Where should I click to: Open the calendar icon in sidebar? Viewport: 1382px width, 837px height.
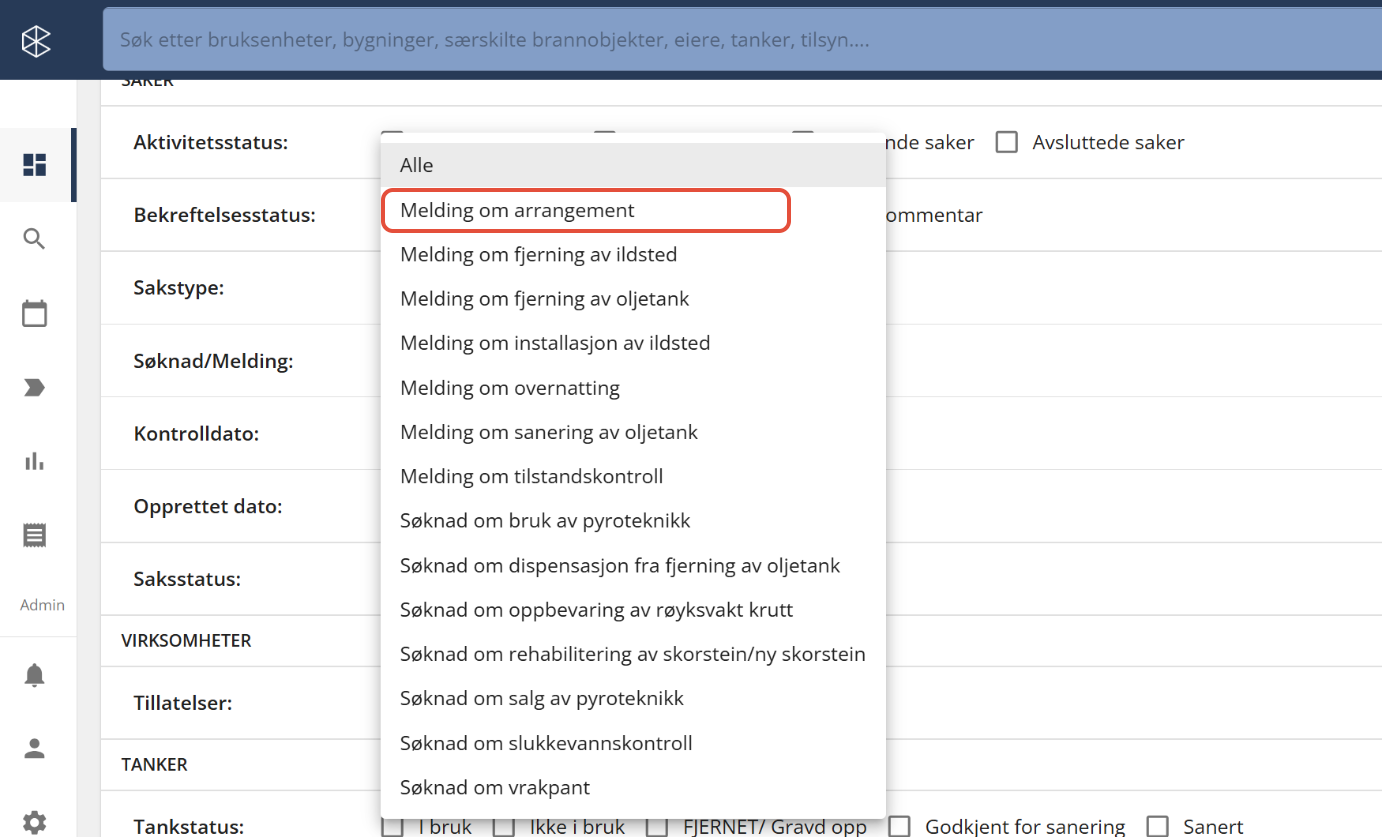35,313
